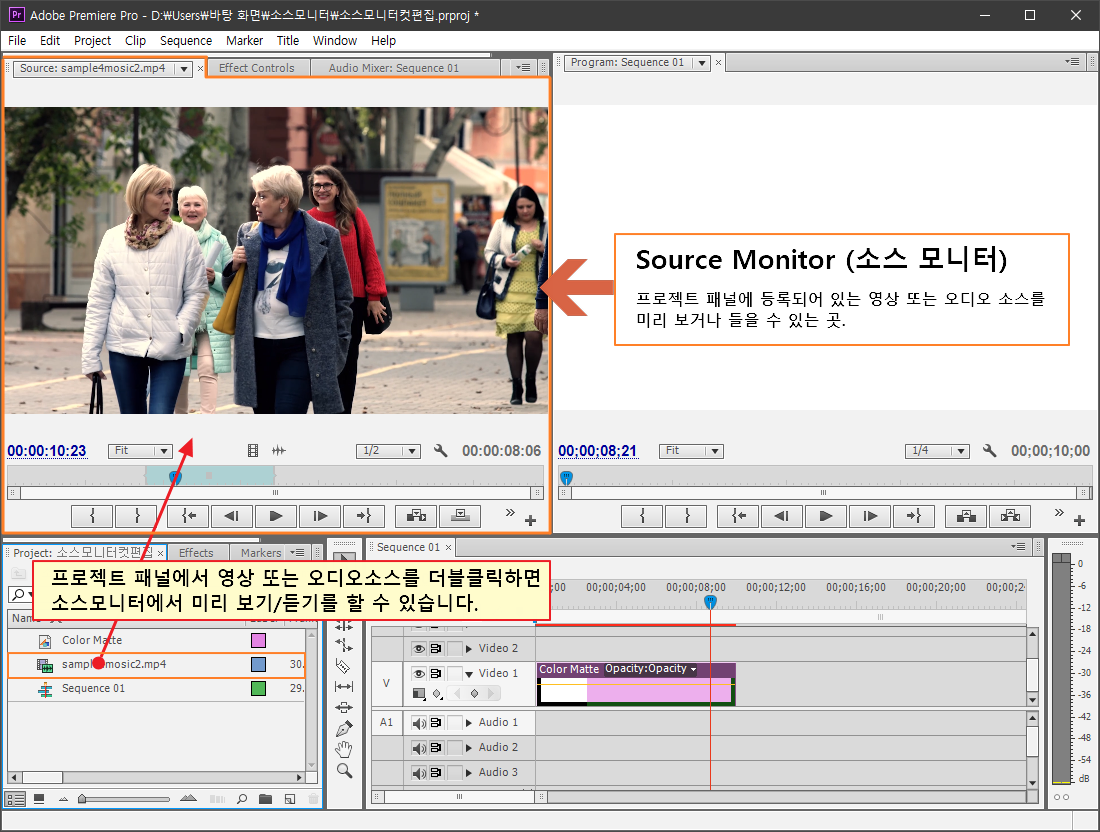This screenshot has width=1100, height=832.
Task: Switch to the Effects tab
Action: tap(196, 553)
